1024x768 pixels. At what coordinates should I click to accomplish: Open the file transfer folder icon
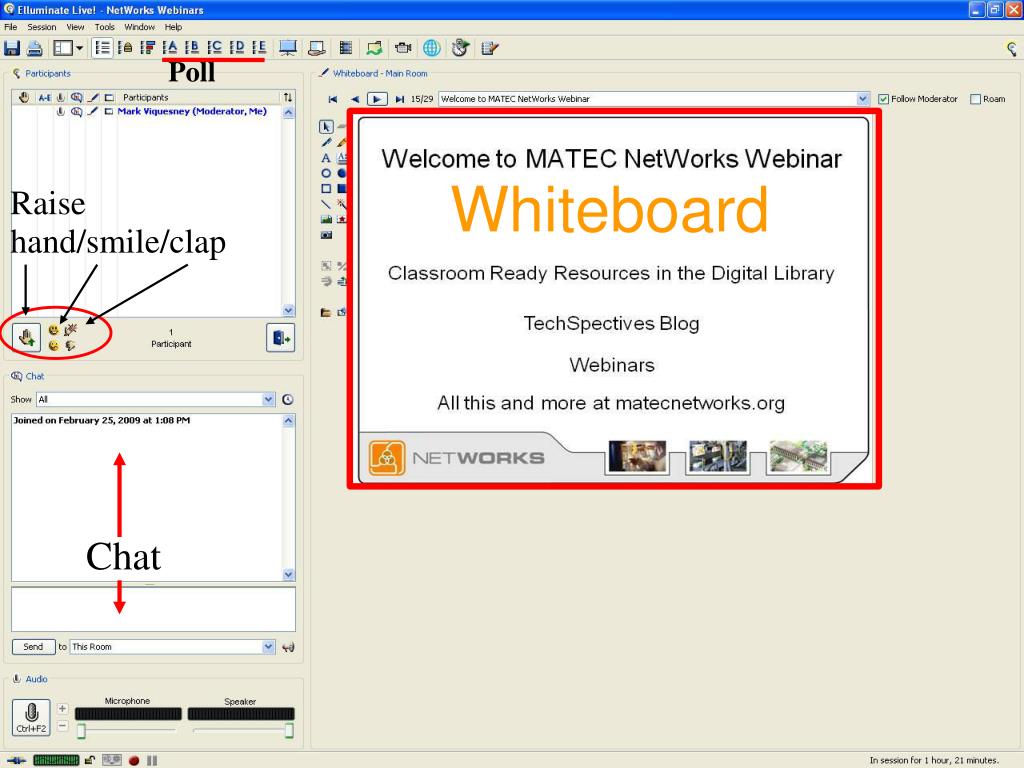tap(374, 48)
